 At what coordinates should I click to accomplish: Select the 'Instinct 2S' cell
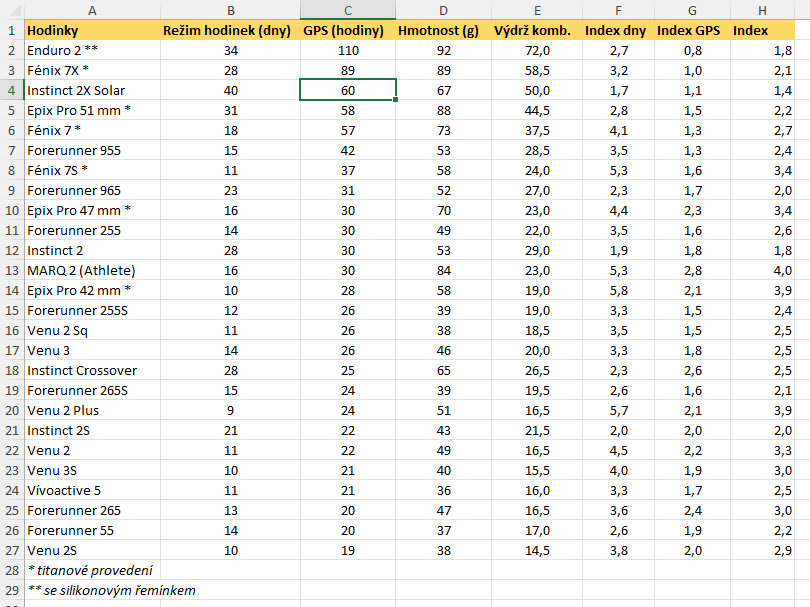92,431
